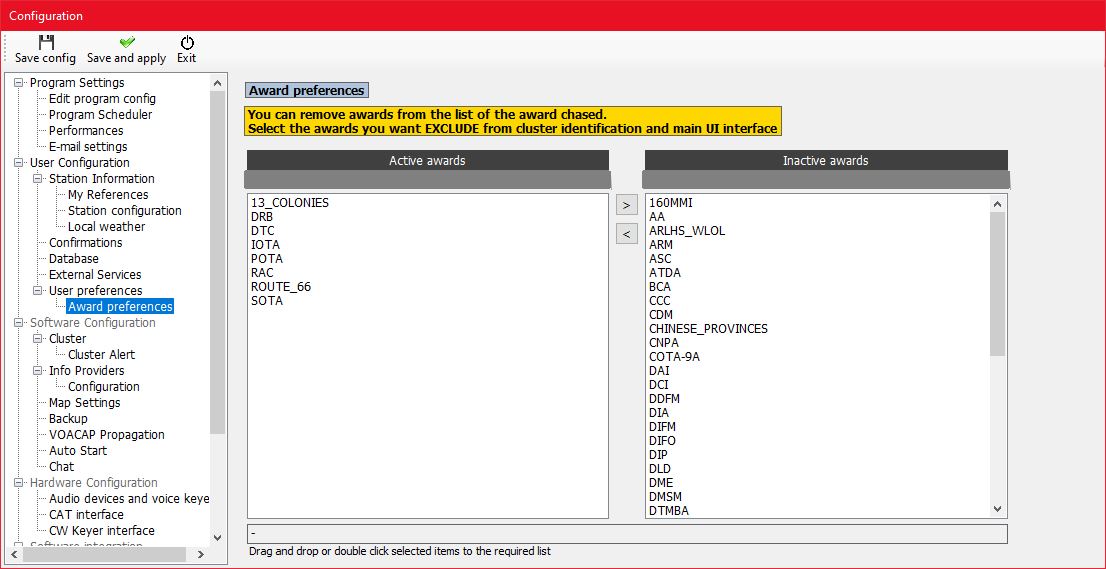Collapse the User preferences tree node
The height and width of the screenshot is (569, 1106).
(x=38, y=290)
